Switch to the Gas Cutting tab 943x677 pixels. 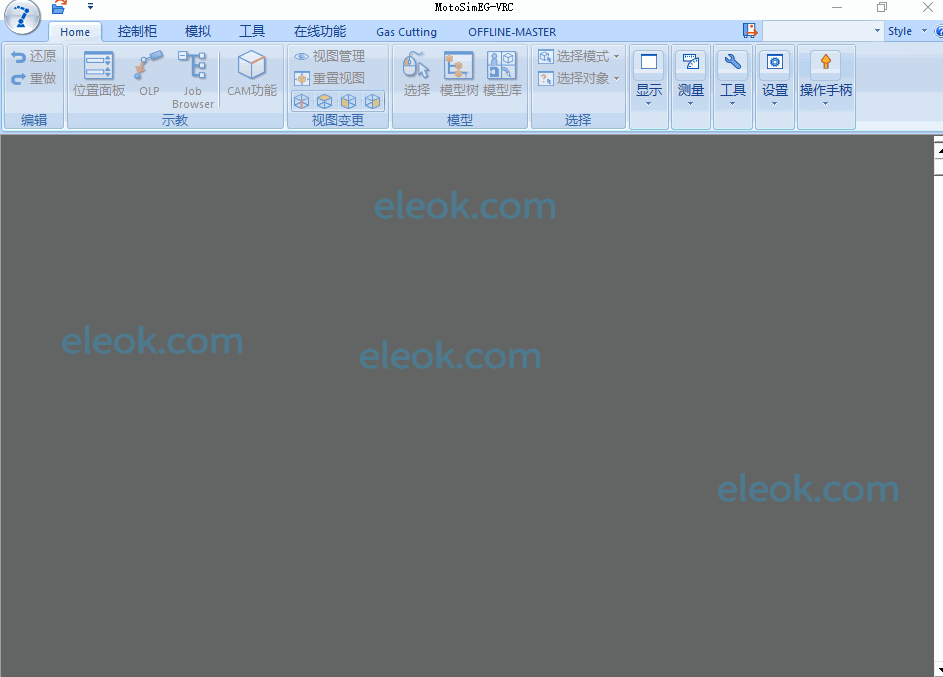click(x=407, y=32)
